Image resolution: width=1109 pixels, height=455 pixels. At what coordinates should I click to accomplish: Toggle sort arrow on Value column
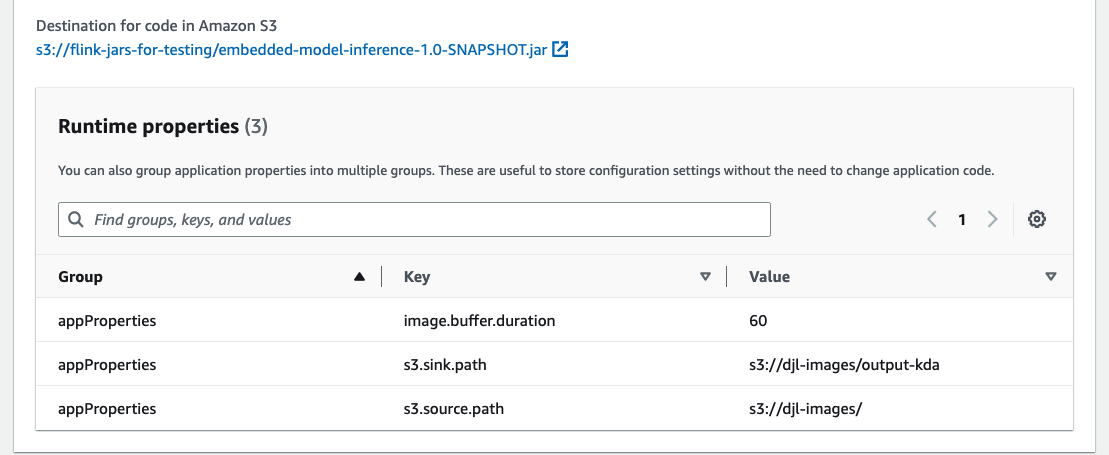pyautogui.click(x=1050, y=277)
